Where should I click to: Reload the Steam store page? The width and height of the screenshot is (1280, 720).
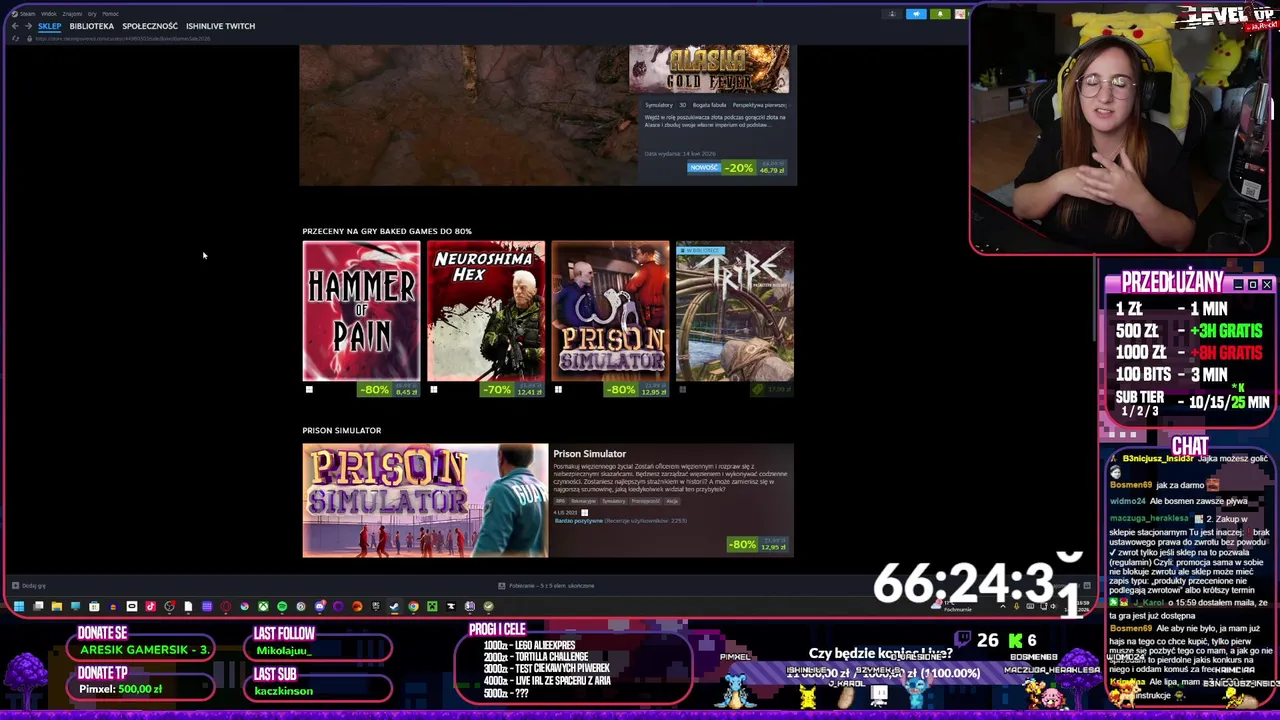tap(15, 39)
